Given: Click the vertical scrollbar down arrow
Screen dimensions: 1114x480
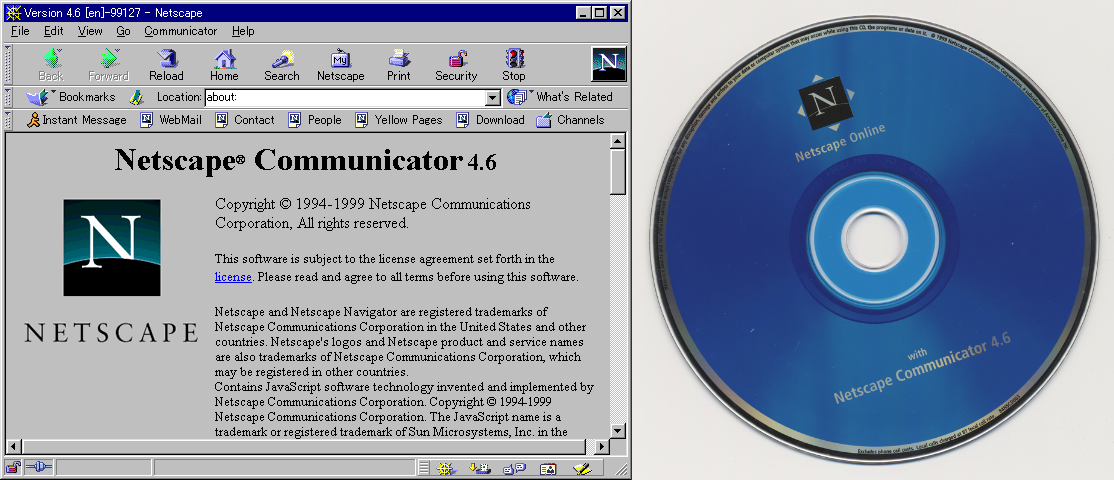Looking at the screenshot, I should click(617, 430).
